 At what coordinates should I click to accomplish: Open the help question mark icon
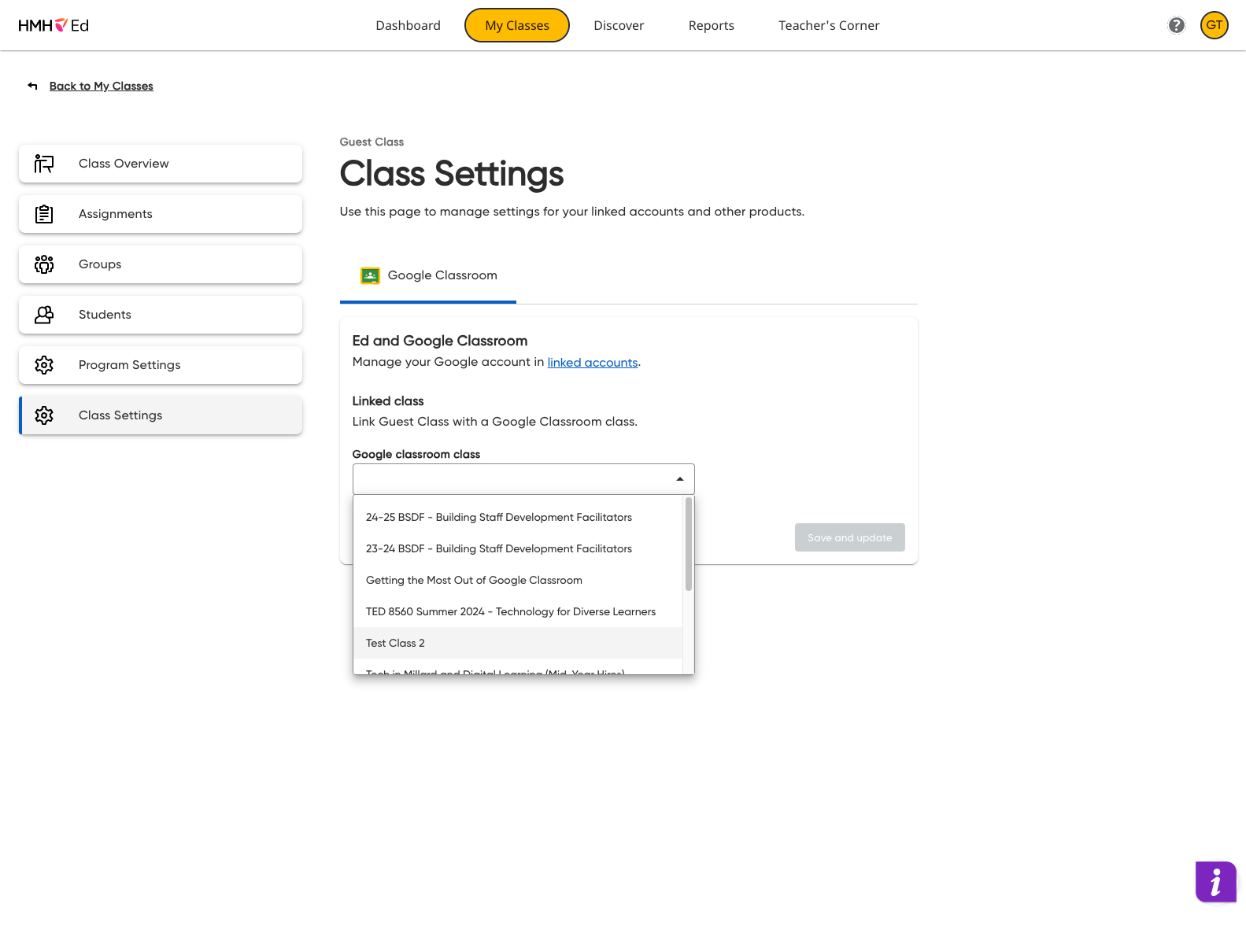1176,25
